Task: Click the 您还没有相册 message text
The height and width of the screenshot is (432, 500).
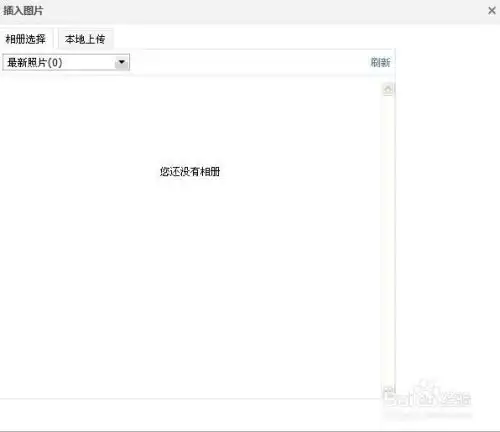Action: (190, 172)
